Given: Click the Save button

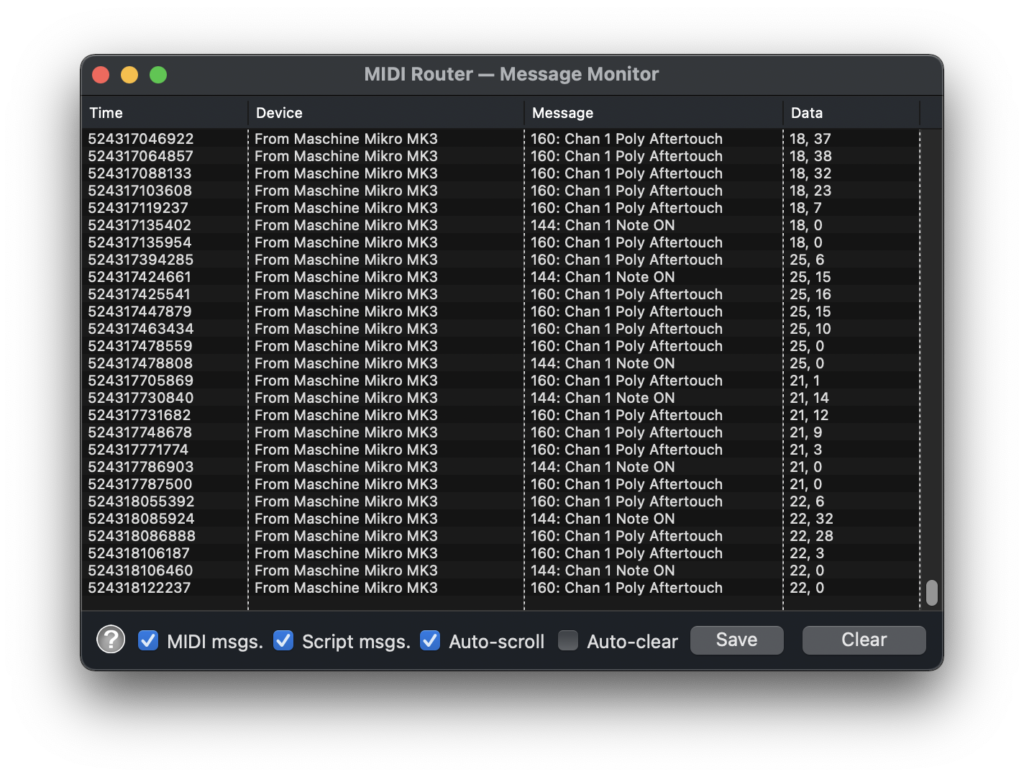Looking at the screenshot, I should pyautogui.click(x=737, y=640).
